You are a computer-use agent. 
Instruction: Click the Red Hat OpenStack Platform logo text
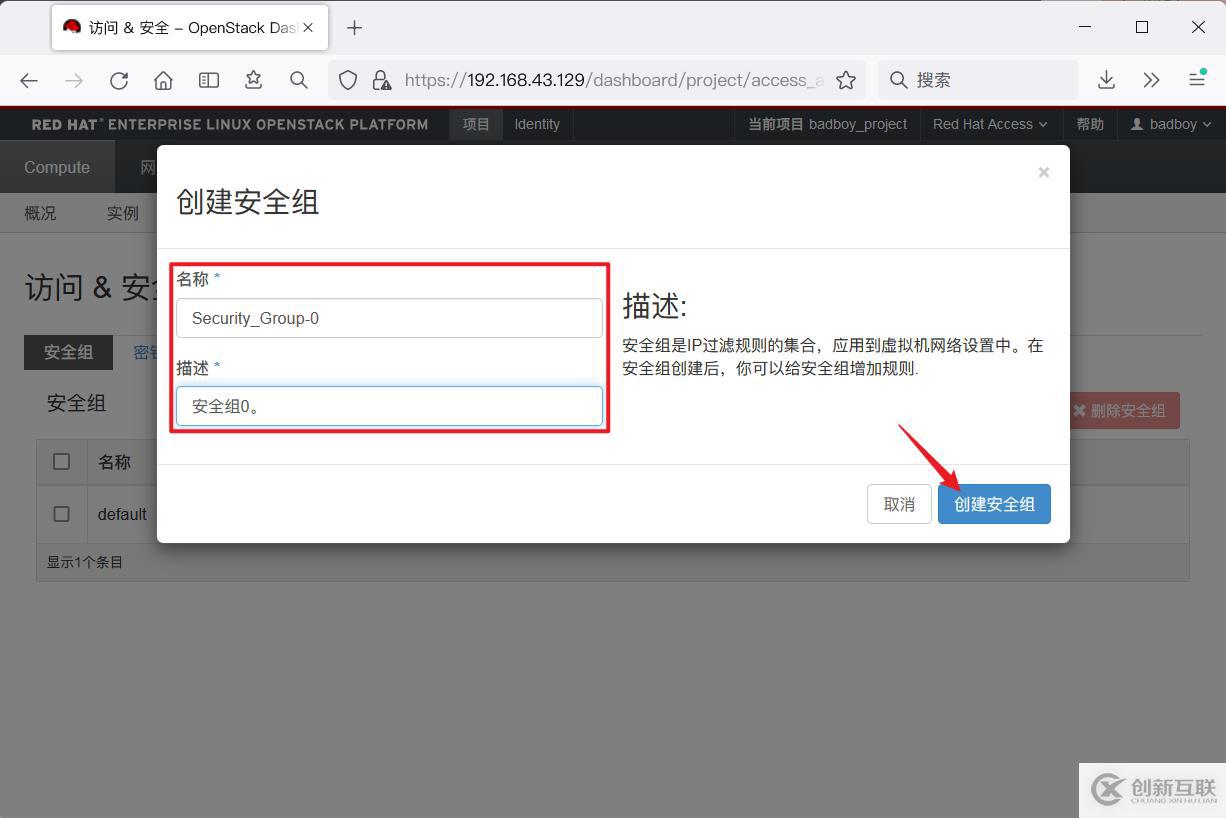coord(230,124)
